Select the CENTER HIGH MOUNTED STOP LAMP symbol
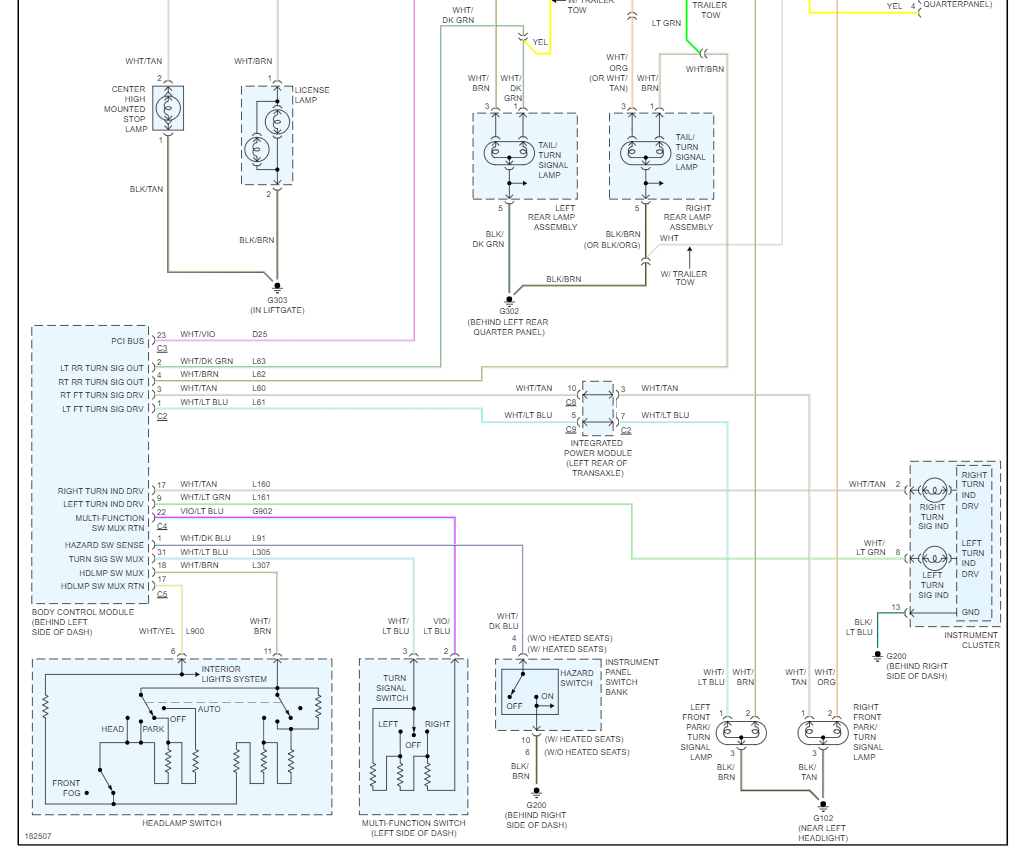1013x850 pixels. pos(168,108)
